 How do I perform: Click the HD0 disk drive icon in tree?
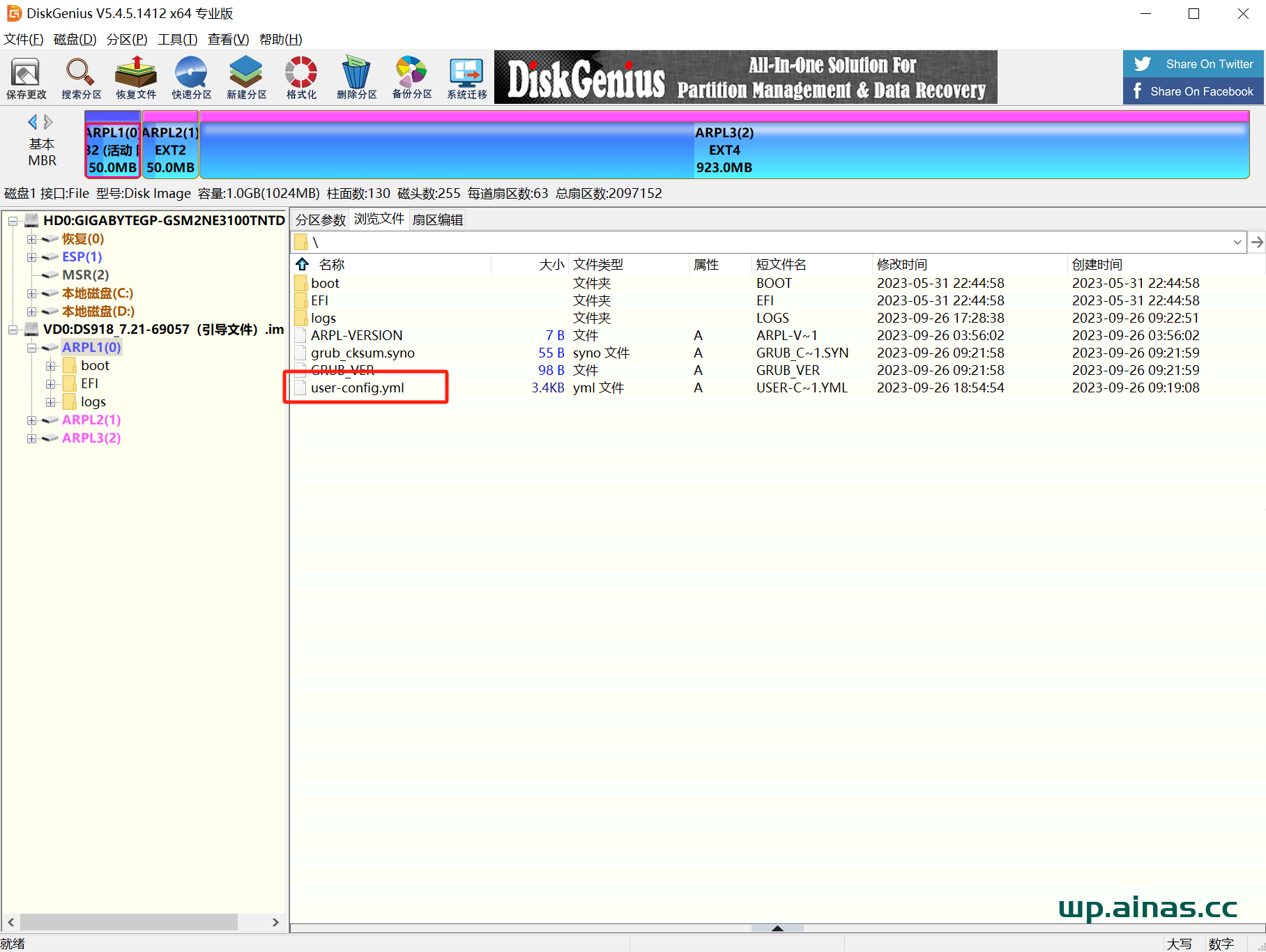pos(31,220)
